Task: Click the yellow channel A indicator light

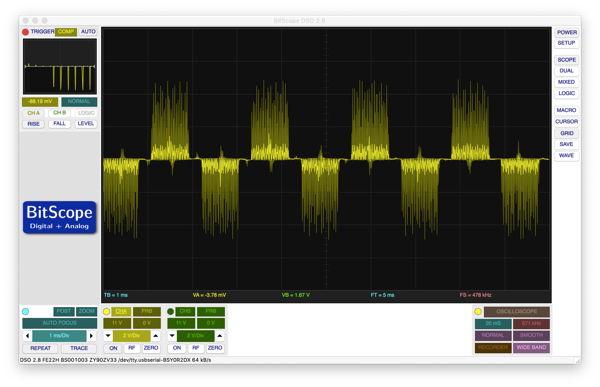Action: pos(106,311)
